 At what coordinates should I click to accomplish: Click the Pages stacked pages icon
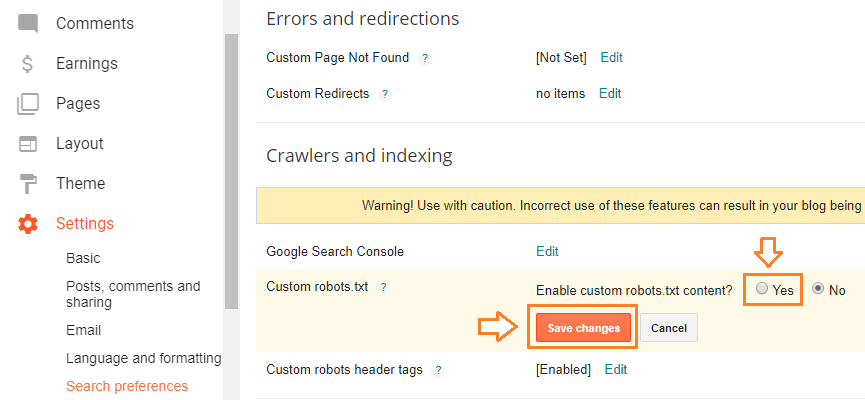[x=28, y=104]
